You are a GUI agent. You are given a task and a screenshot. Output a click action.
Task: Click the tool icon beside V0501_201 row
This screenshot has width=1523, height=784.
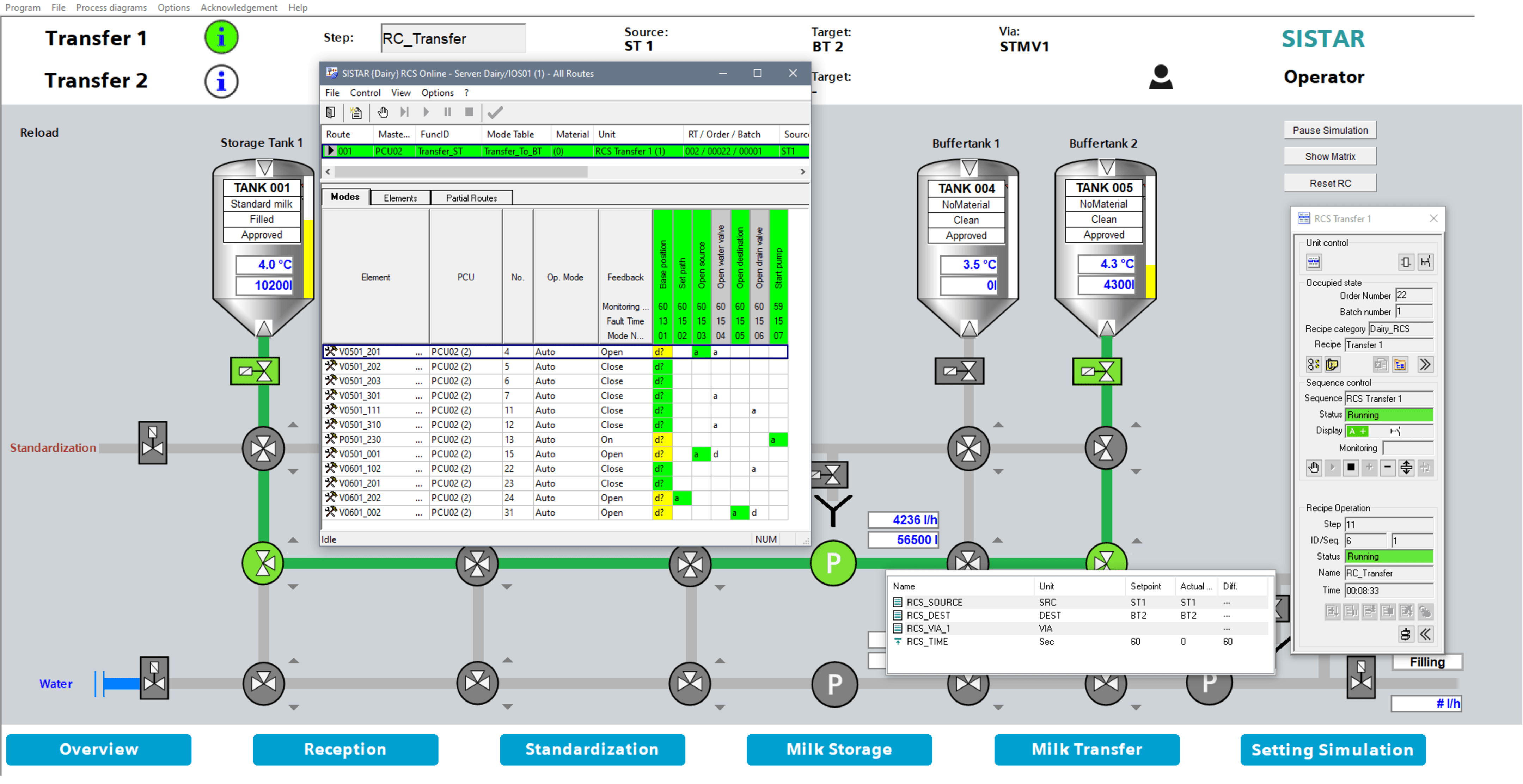pos(330,352)
